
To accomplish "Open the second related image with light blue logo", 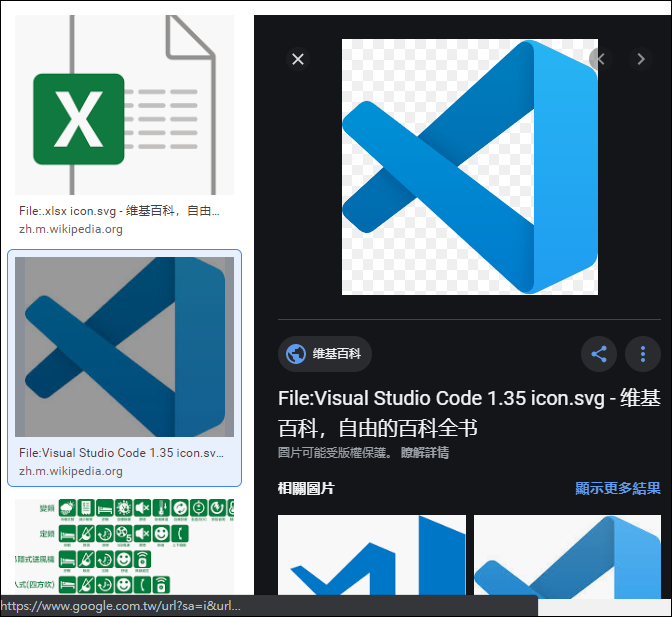I will coord(567,556).
